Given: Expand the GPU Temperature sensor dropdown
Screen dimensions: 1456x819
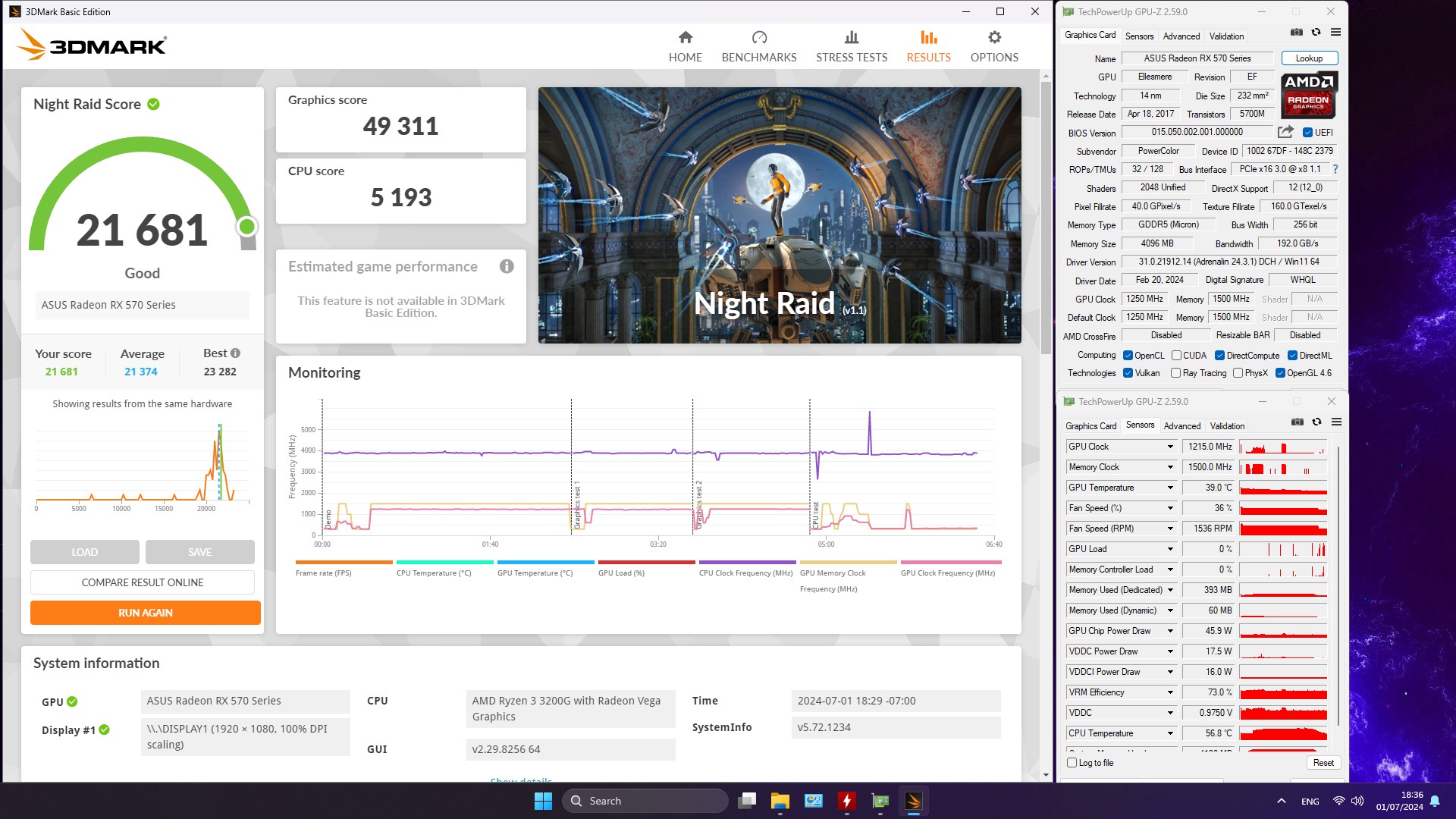Looking at the screenshot, I should pos(1170,488).
